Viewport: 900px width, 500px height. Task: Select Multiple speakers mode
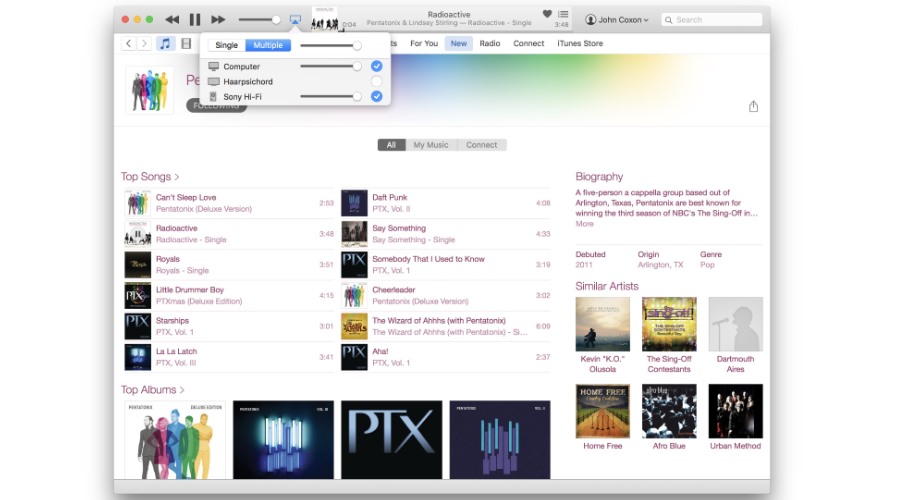(x=268, y=45)
